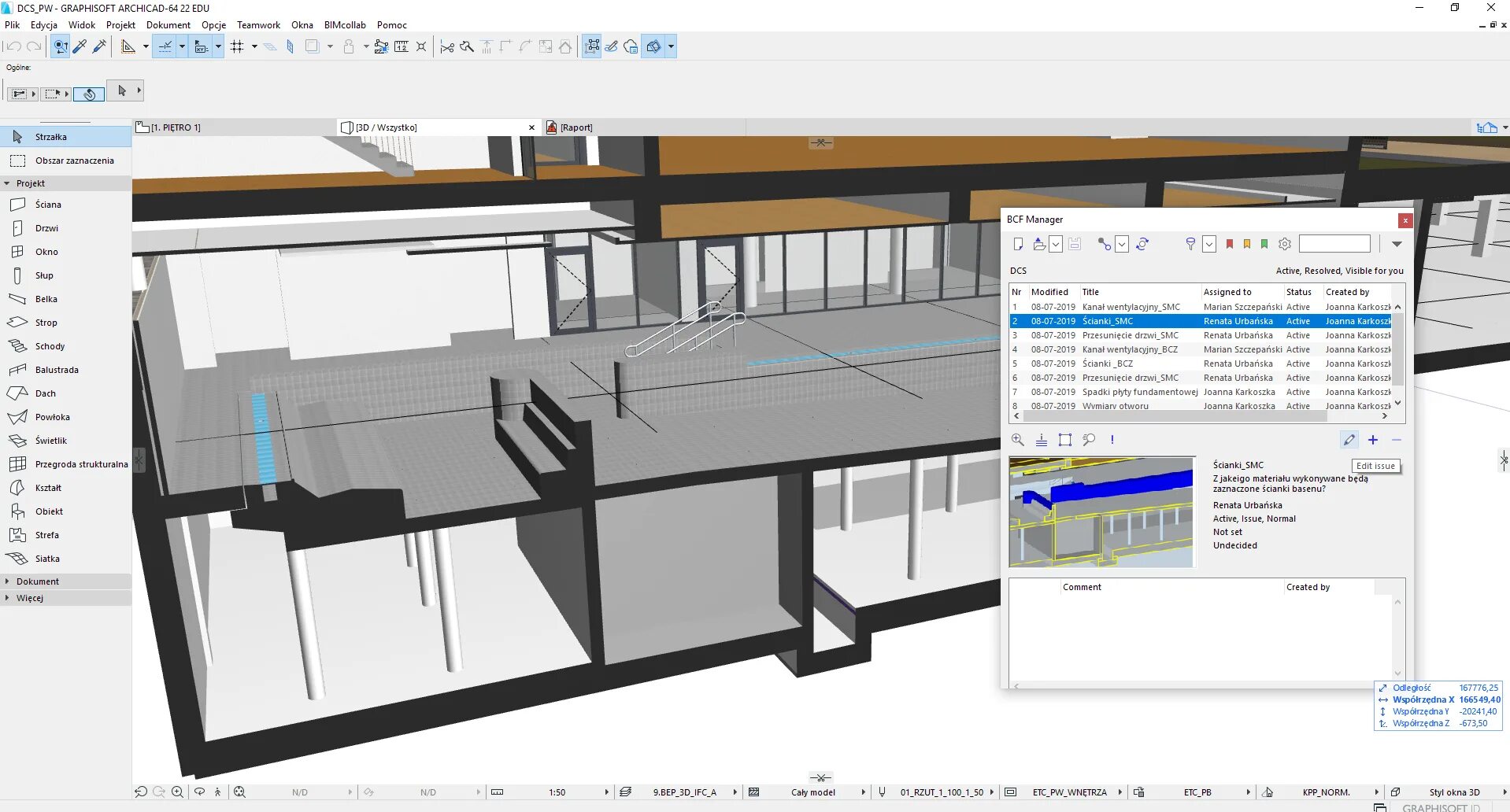Create new issue in BCF Manager
The width and height of the screenshot is (1510, 812).
tap(1018, 244)
